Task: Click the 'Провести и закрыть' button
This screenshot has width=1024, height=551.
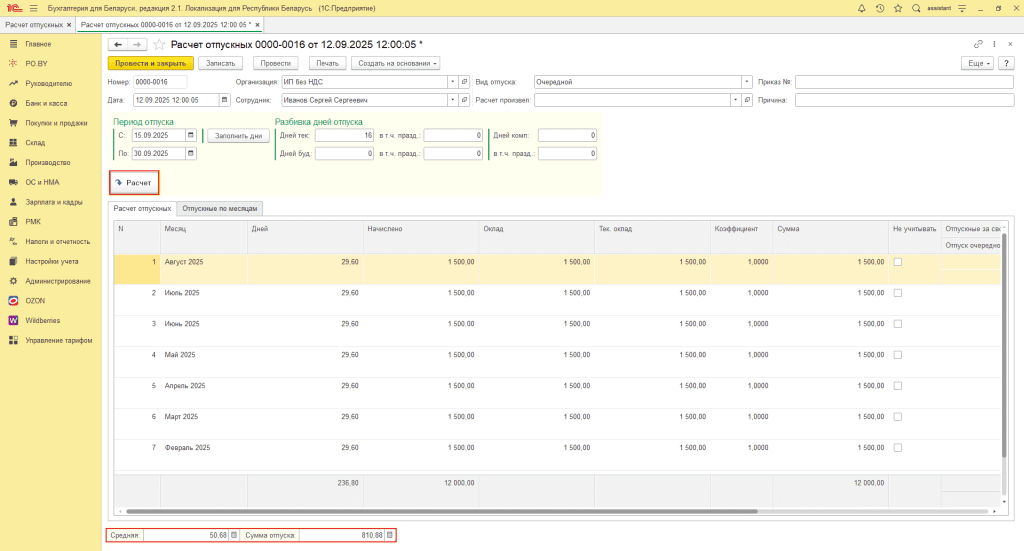Action: [x=150, y=63]
